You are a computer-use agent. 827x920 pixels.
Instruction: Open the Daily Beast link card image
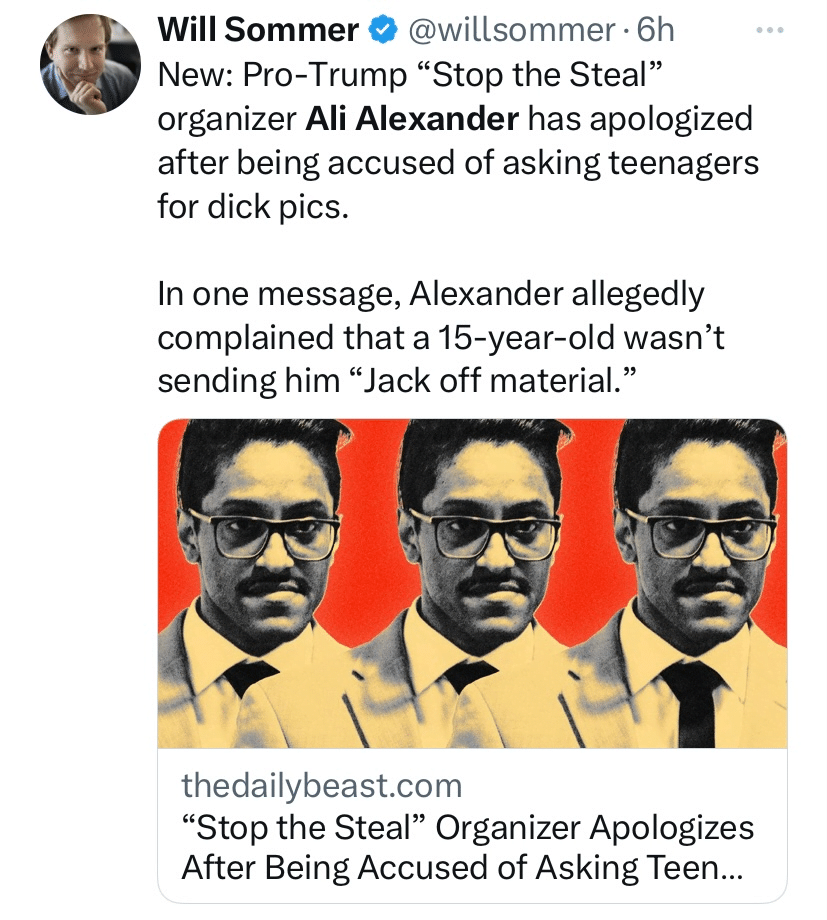click(472, 583)
